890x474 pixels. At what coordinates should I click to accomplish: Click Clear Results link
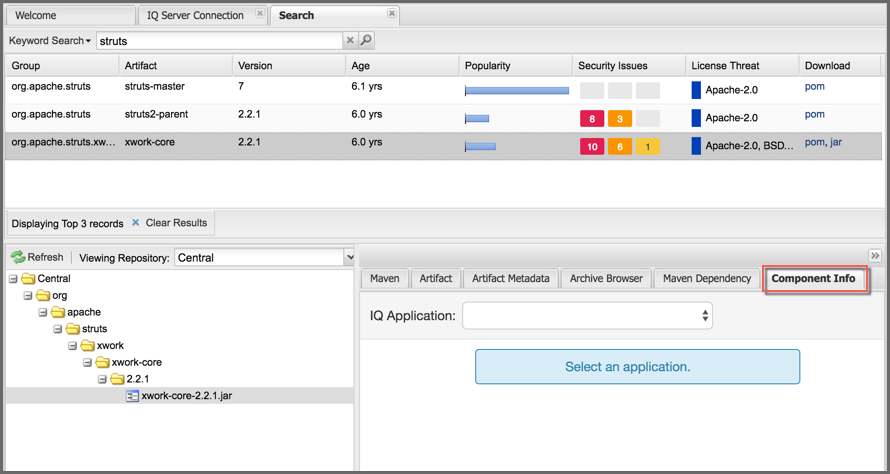[177, 223]
